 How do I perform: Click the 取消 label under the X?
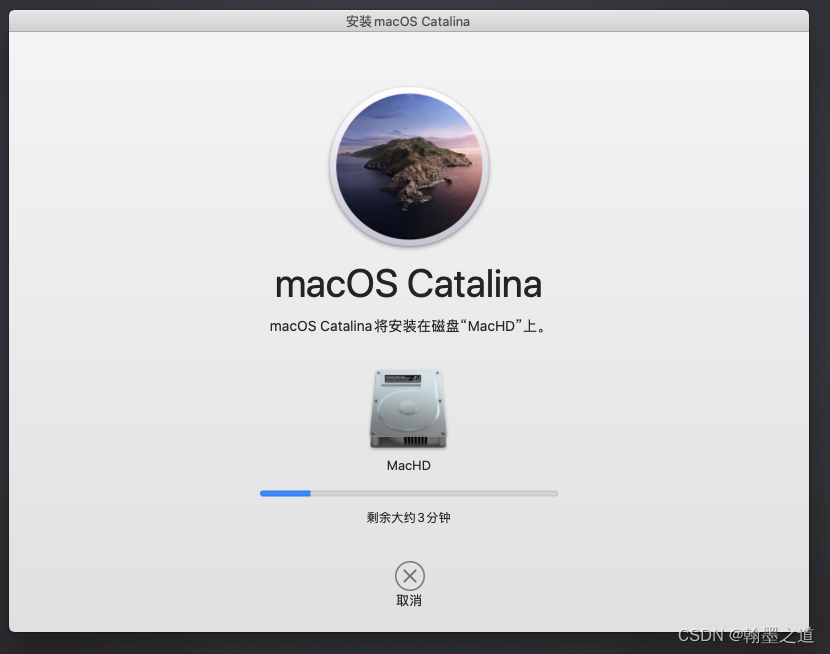(409, 601)
